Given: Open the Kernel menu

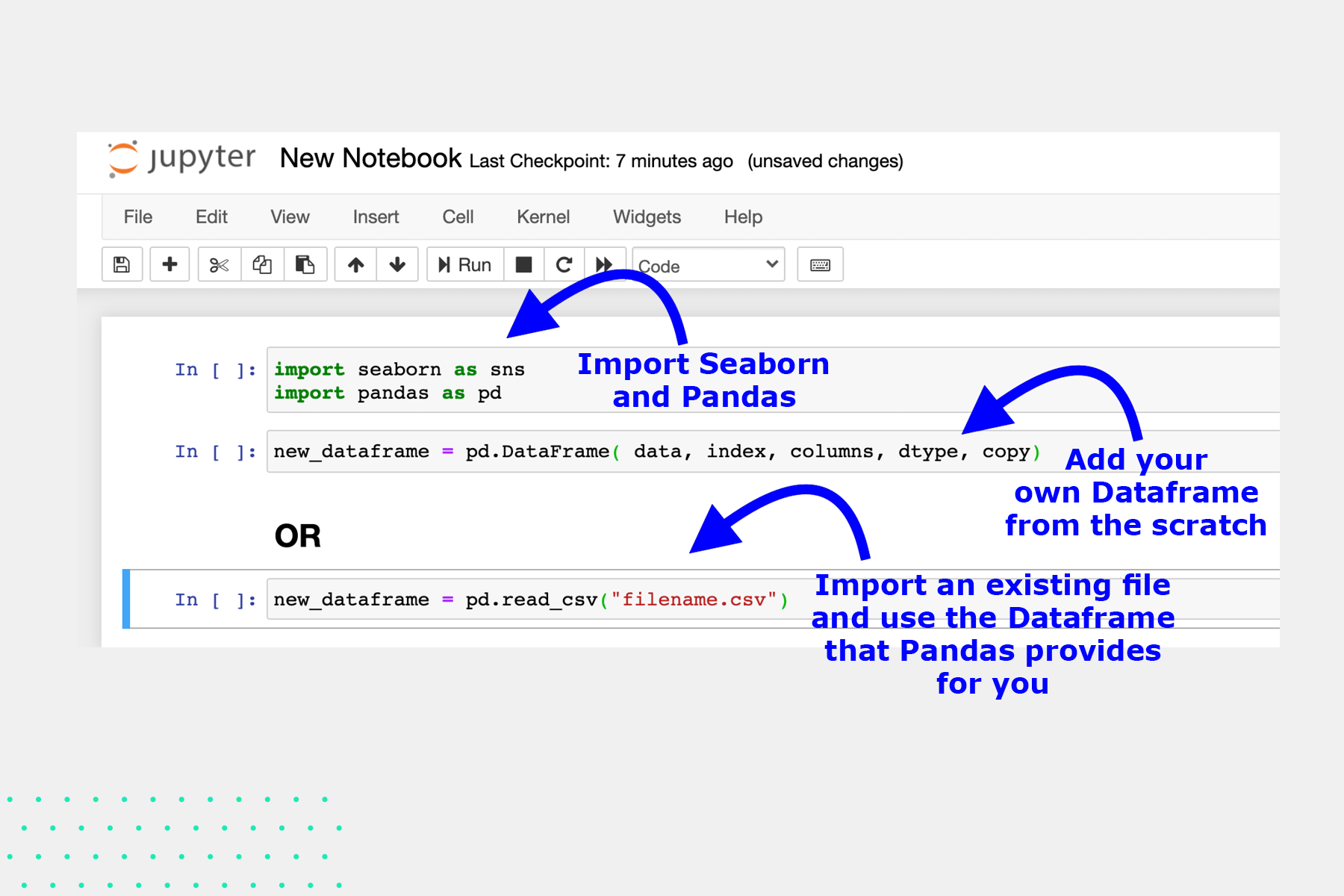Looking at the screenshot, I should (x=543, y=217).
